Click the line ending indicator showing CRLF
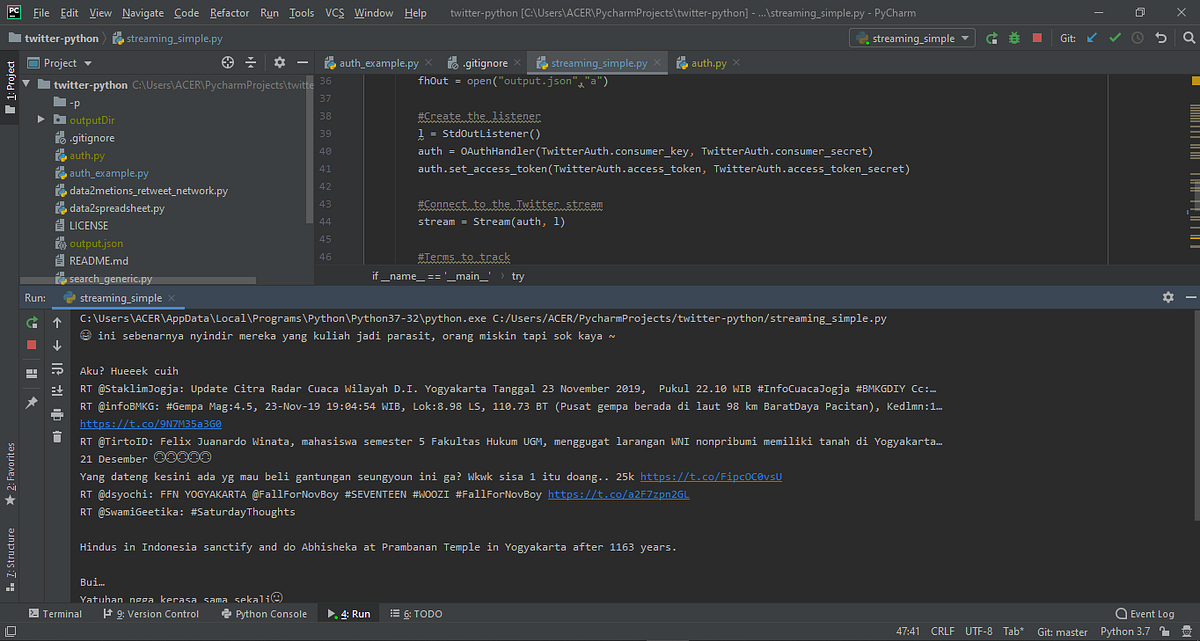1200x641 pixels. click(942, 631)
